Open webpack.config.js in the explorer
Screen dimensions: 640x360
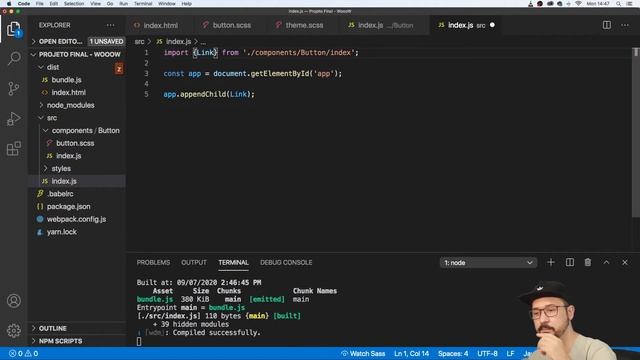point(77,219)
